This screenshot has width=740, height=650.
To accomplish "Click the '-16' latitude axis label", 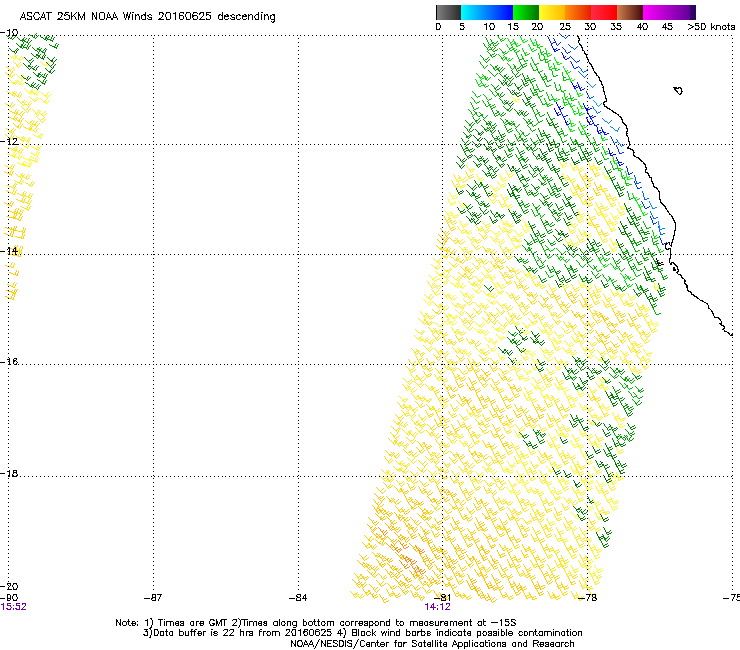I will click(x=9, y=362).
